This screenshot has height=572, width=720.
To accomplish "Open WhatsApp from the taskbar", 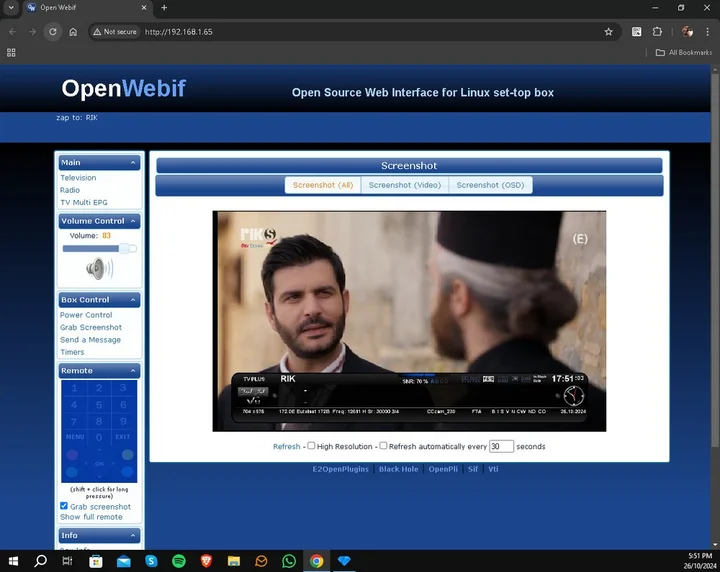I will [x=289, y=561].
